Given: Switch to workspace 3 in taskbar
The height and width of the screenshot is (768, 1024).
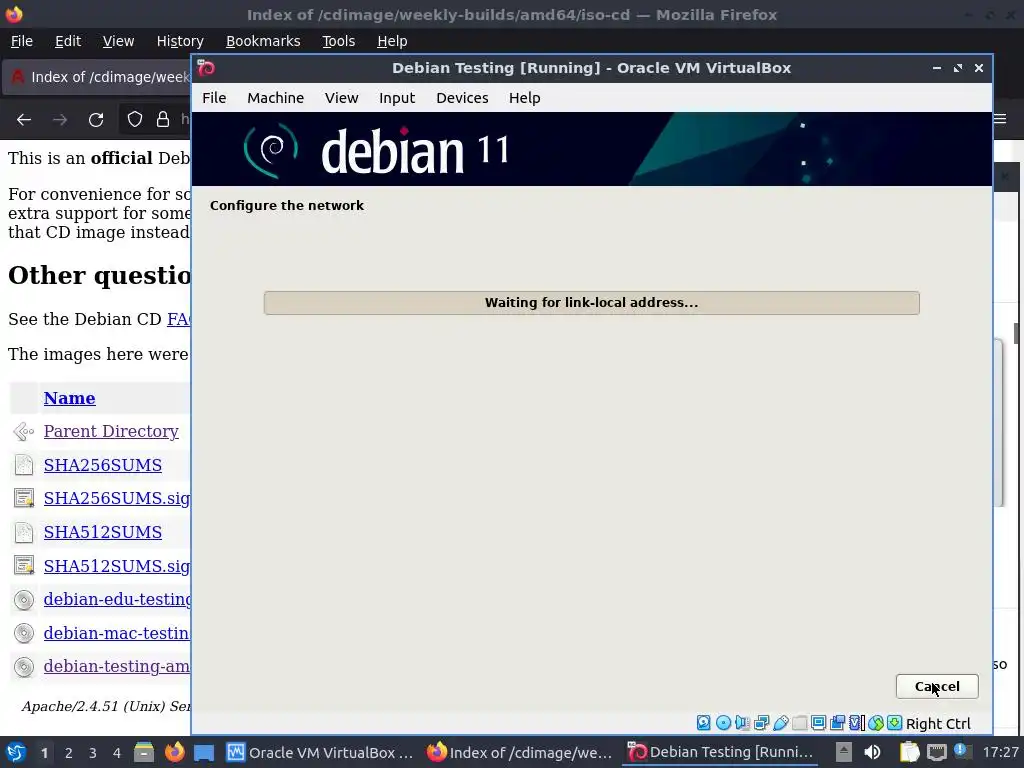Looking at the screenshot, I should [93, 753].
